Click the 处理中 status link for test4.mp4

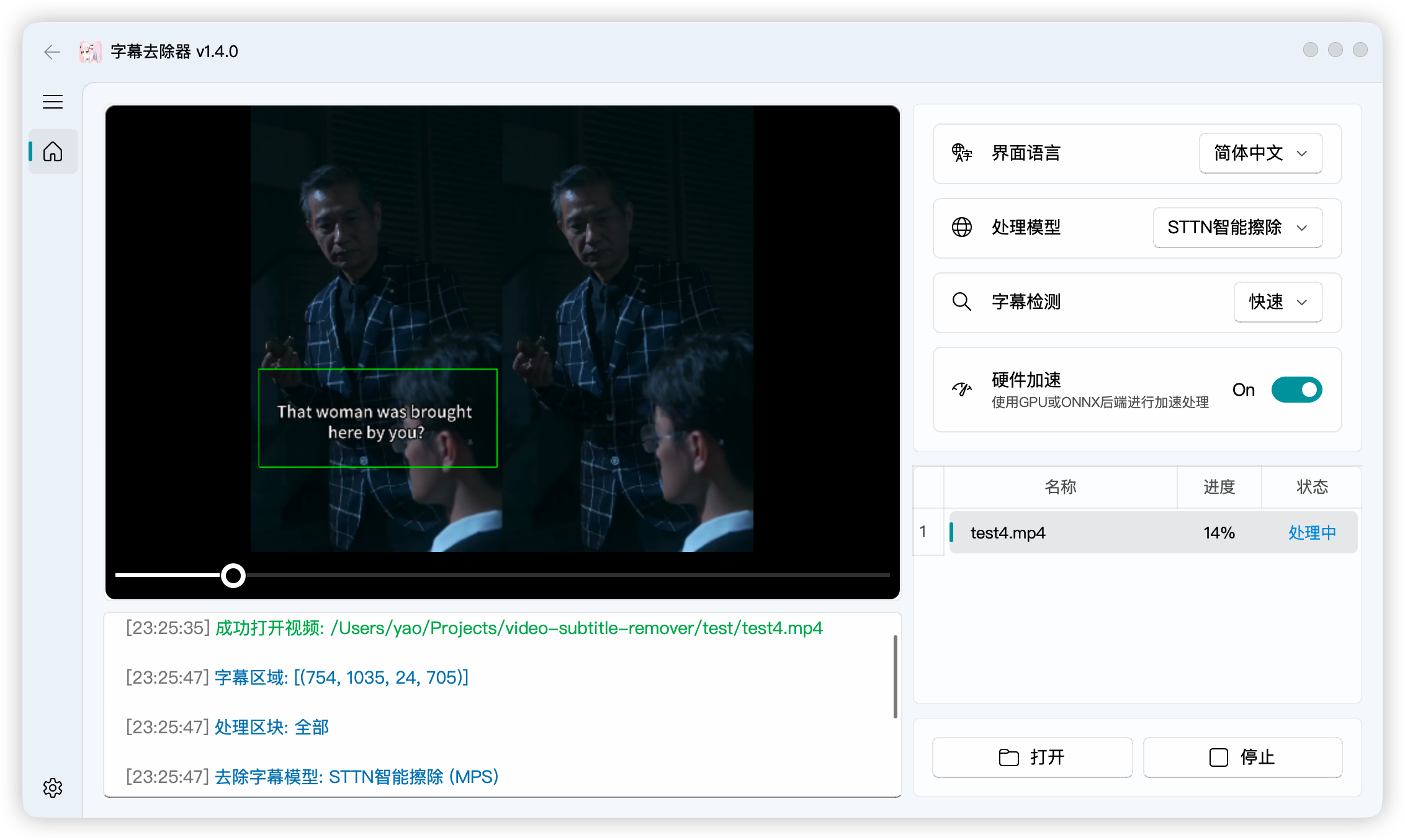1312,532
